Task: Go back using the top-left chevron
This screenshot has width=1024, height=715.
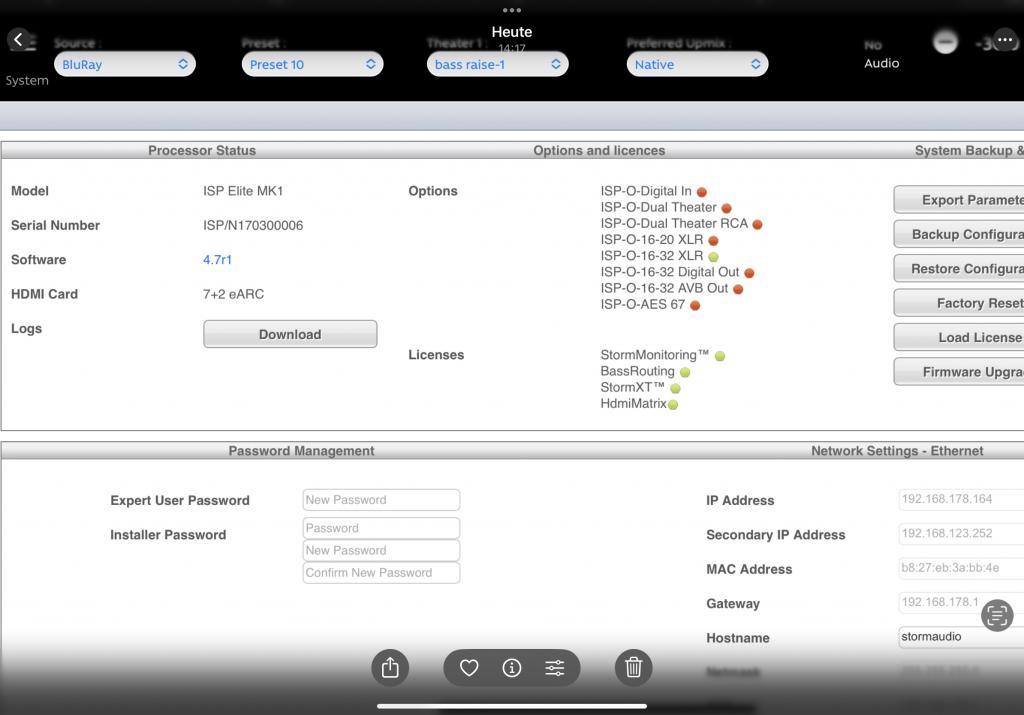Action: click(x=19, y=39)
